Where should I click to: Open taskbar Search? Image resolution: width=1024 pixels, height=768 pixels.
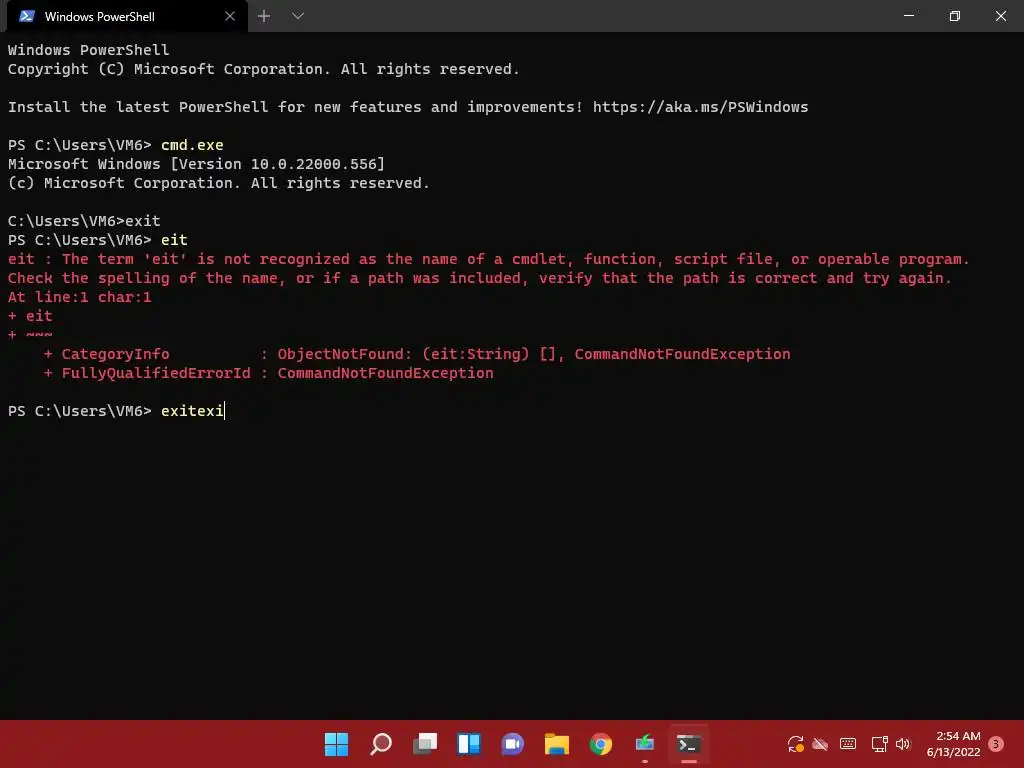381,744
